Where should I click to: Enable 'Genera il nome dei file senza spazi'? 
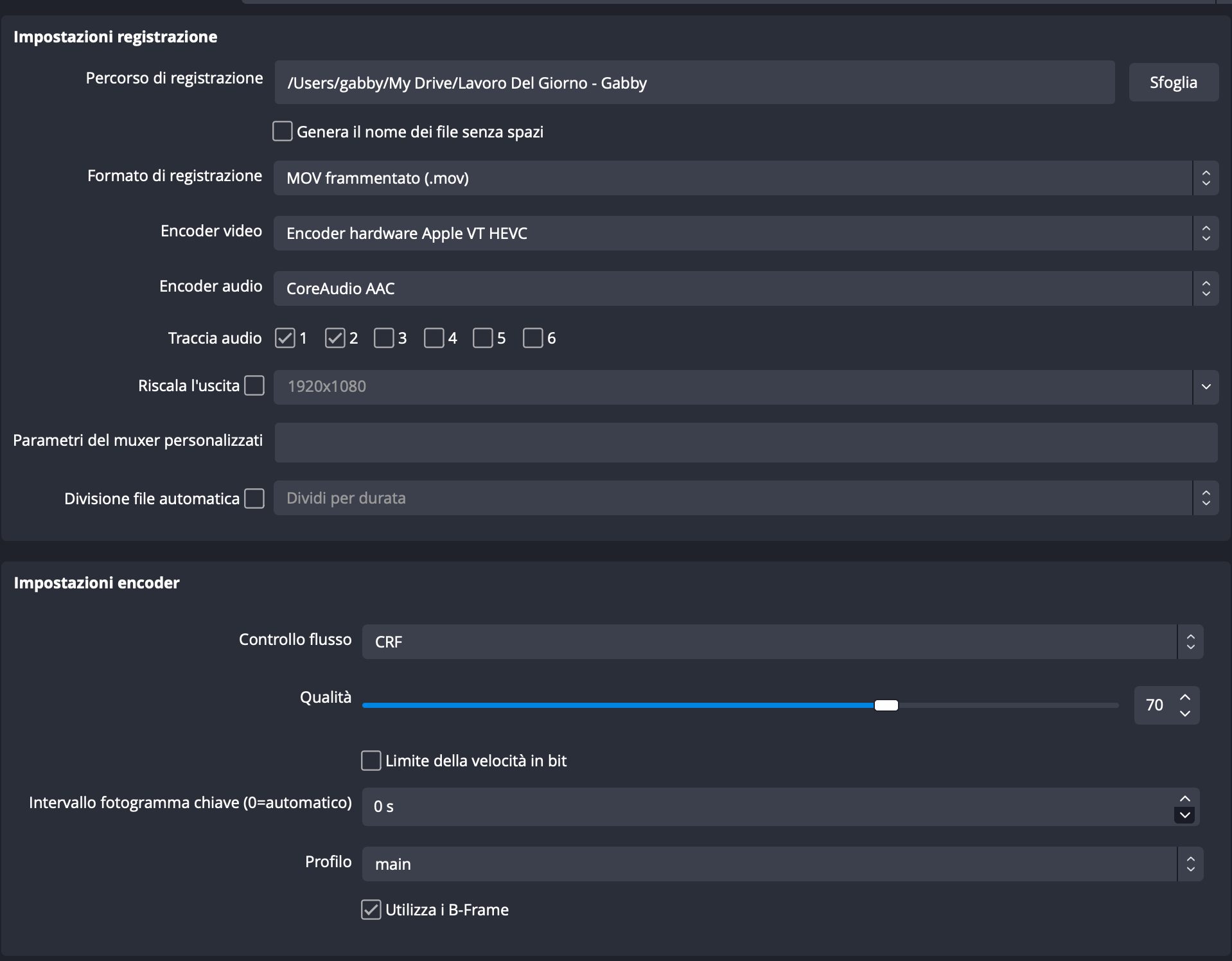283,132
